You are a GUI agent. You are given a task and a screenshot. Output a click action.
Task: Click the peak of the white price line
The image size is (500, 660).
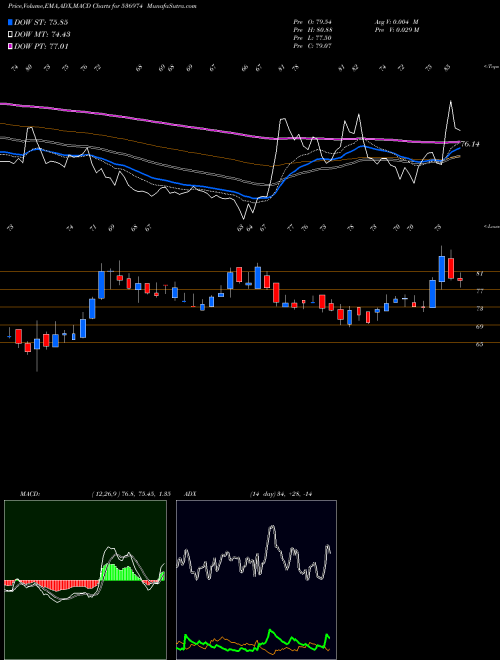pos(451,101)
